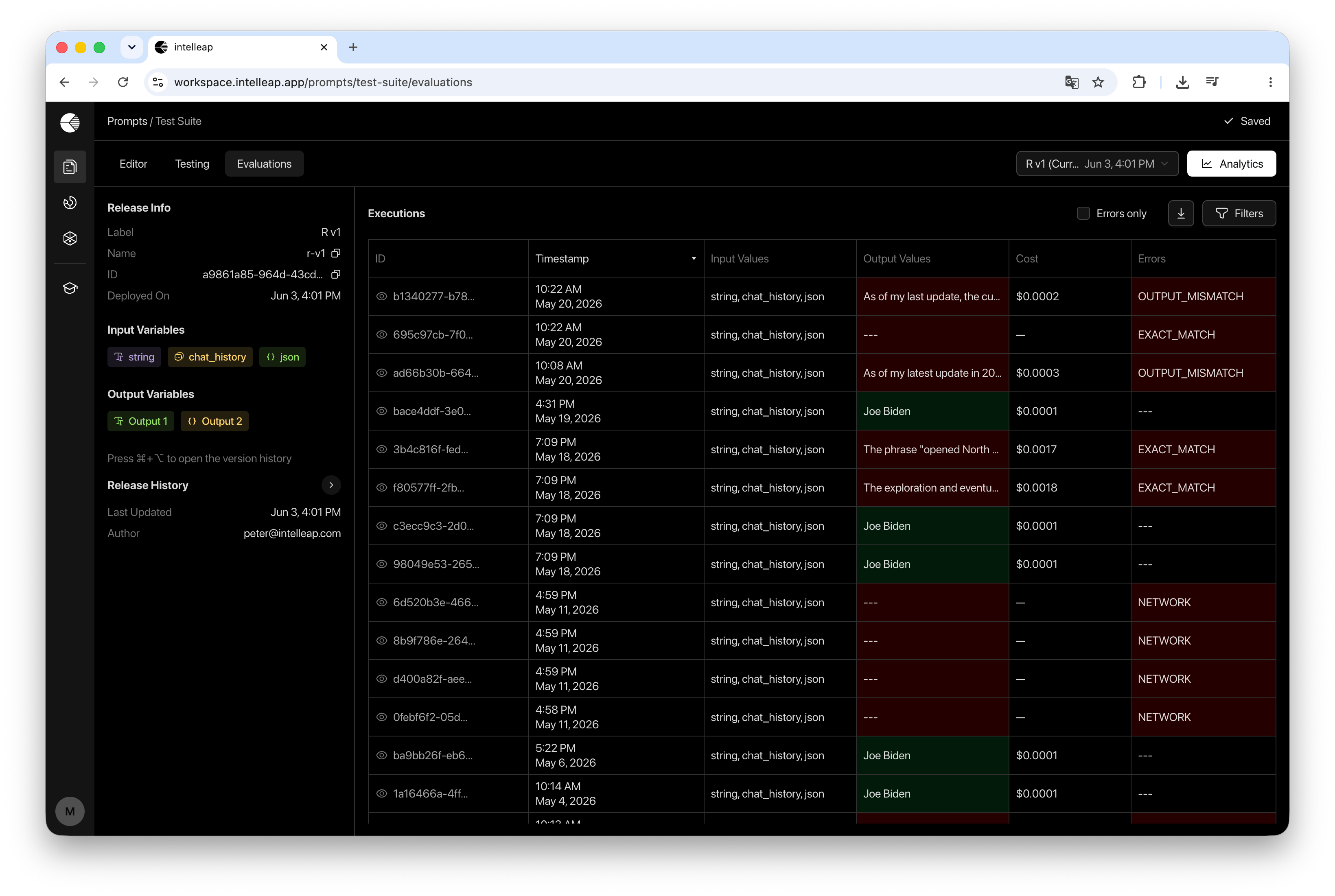Open the browser tab search dropdown

(131, 48)
